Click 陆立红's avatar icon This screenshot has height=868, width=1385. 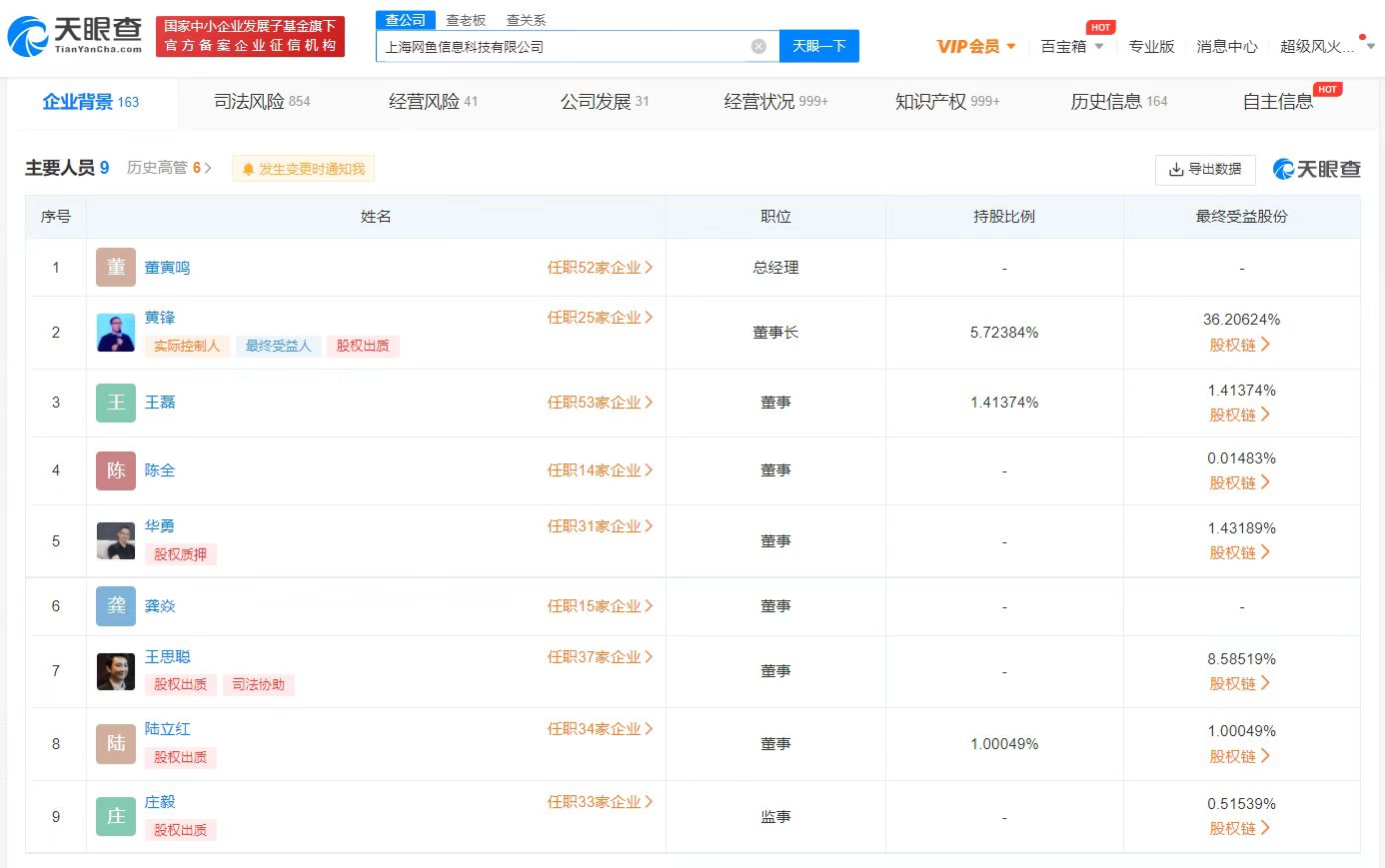tap(116, 744)
